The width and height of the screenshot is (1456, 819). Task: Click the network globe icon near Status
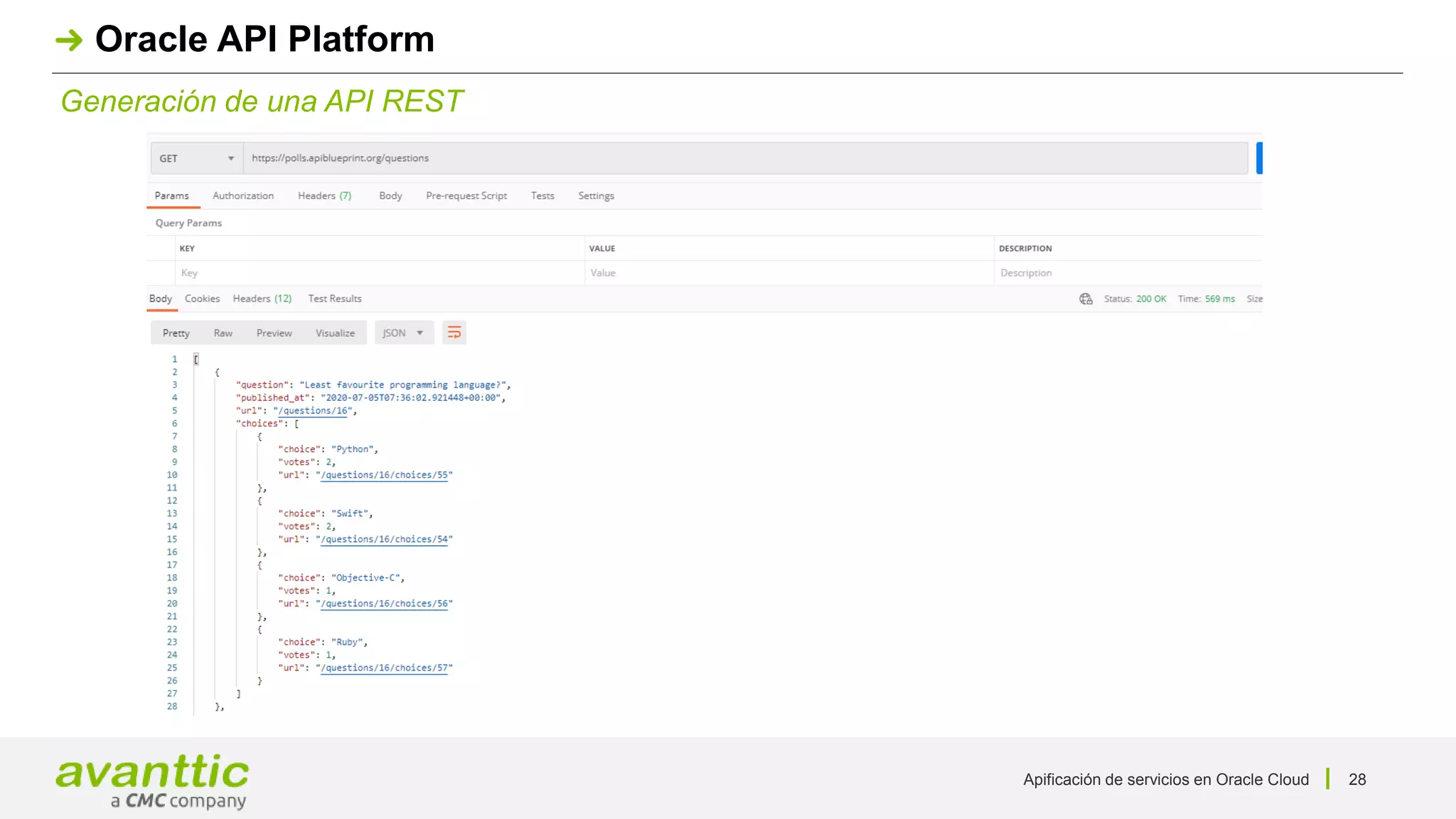click(1086, 299)
